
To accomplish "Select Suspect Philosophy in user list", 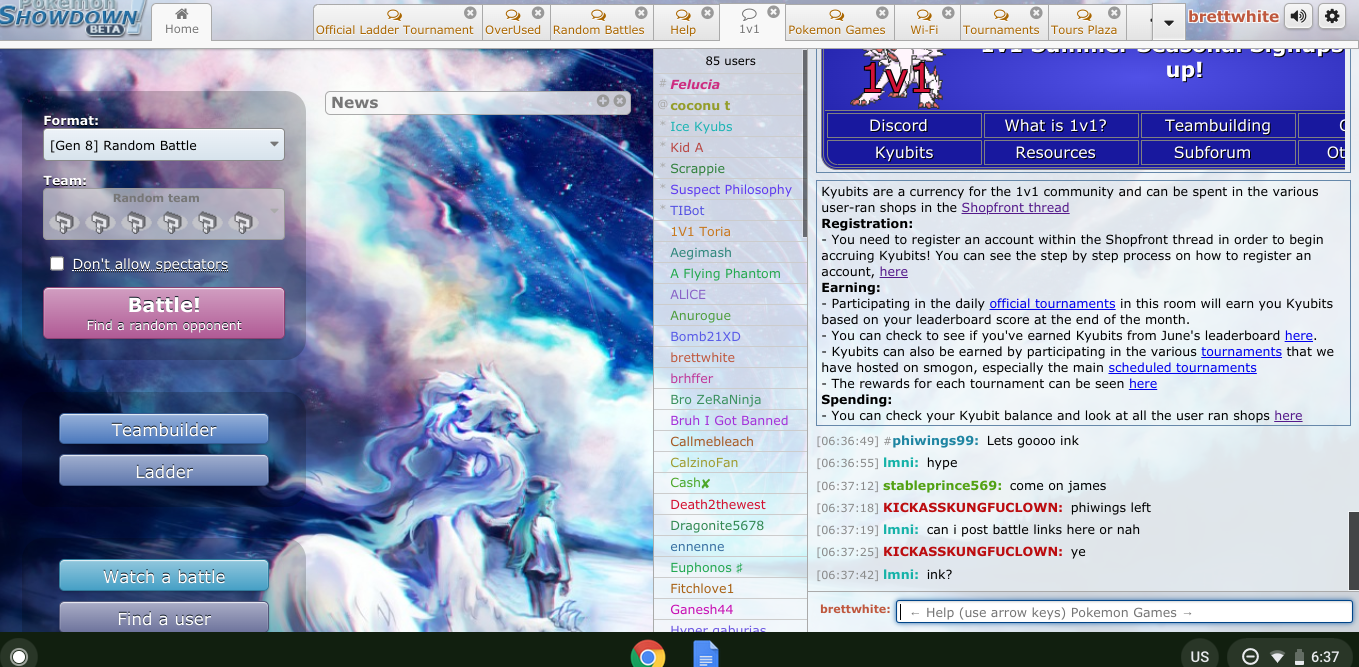I will 731,190.
